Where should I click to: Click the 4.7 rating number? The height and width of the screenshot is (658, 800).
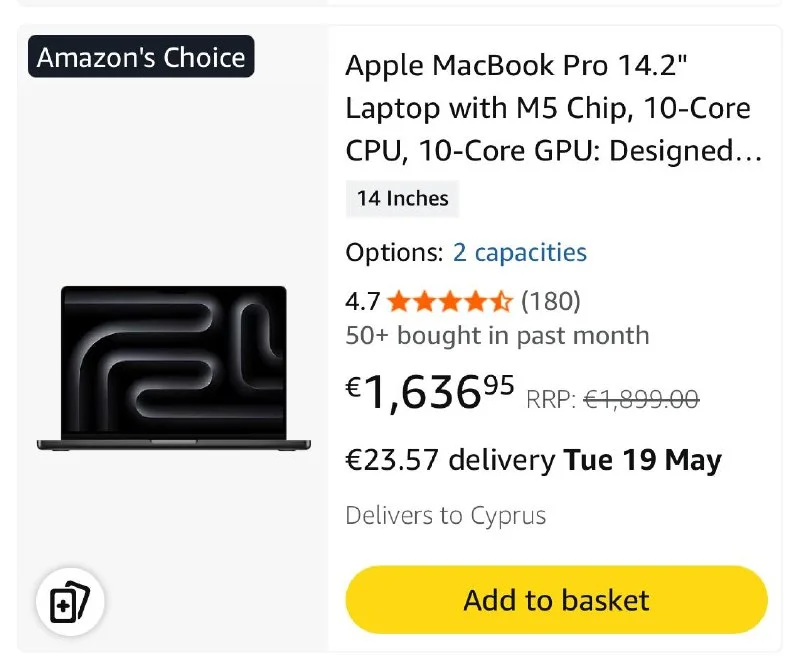click(363, 301)
